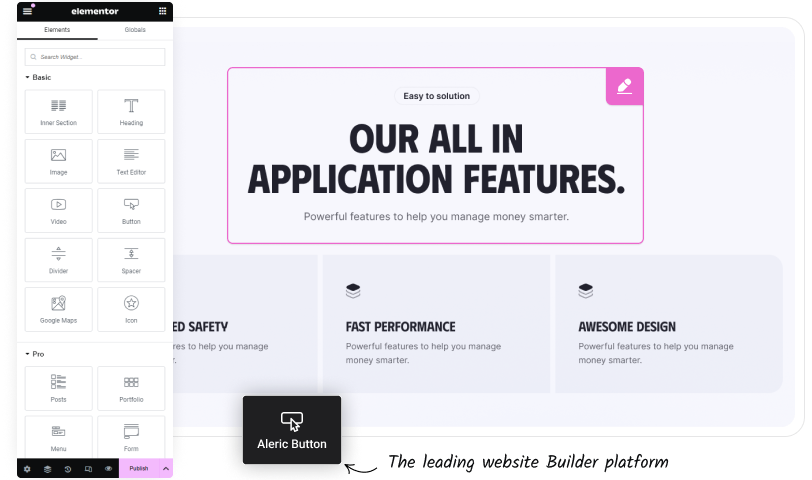Select the Video widget
This screenshot has width=812, height=480.
[59, 210]
